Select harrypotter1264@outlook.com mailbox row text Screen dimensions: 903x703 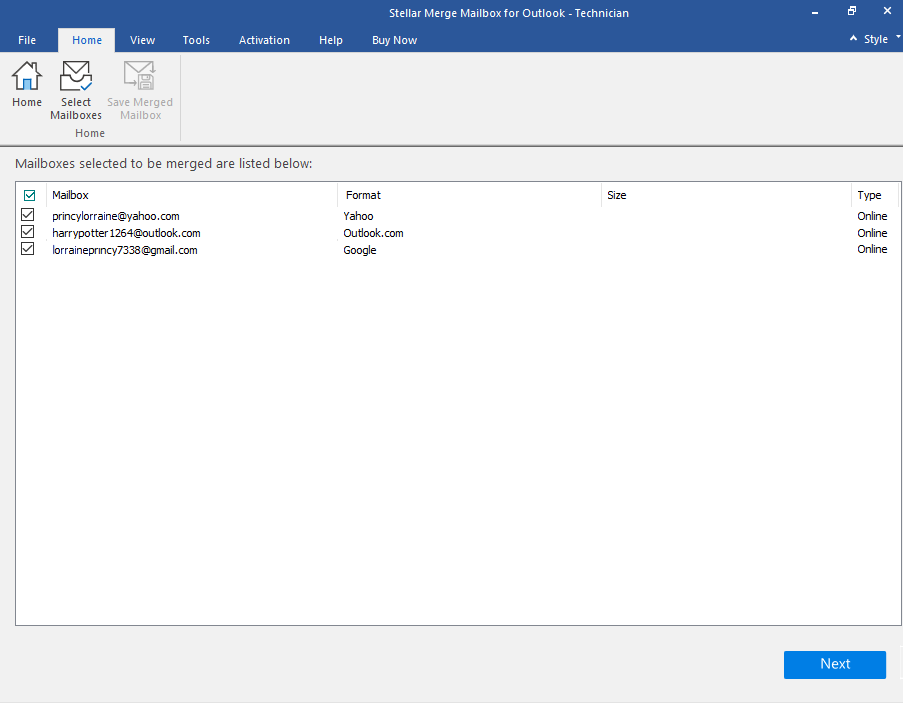click(126, 233)
